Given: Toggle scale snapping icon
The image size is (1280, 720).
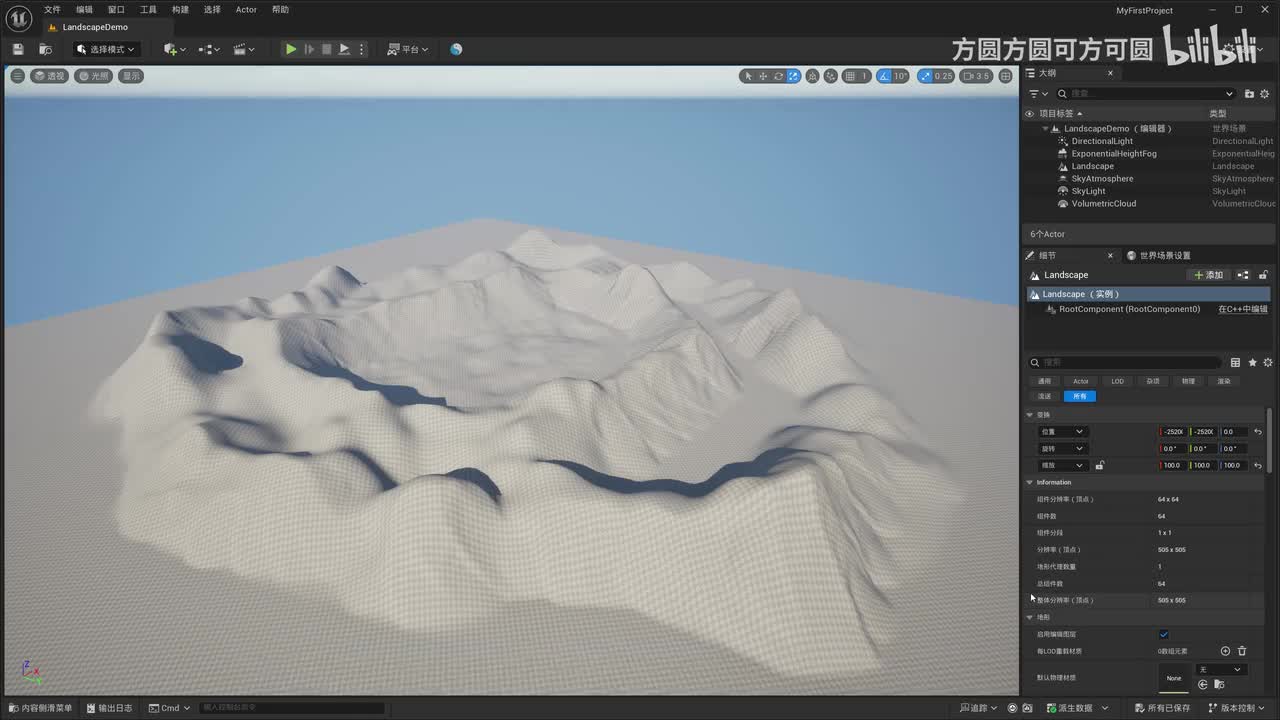Looking at the screenshot, I should tap(925, 76).
